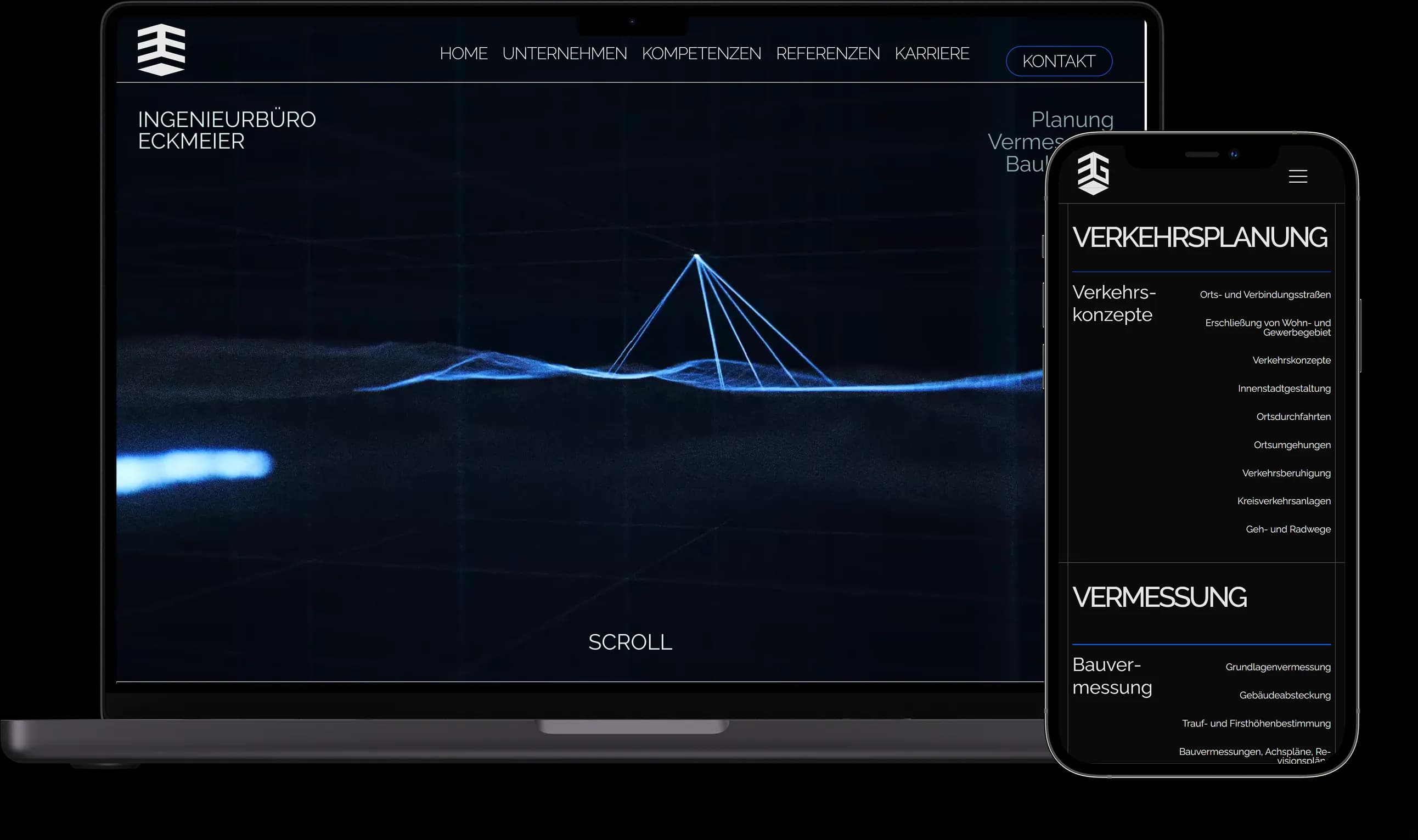Open the REFERENZEN menu item
Viewport: 1418px width, 840px height.
(828, 53)
